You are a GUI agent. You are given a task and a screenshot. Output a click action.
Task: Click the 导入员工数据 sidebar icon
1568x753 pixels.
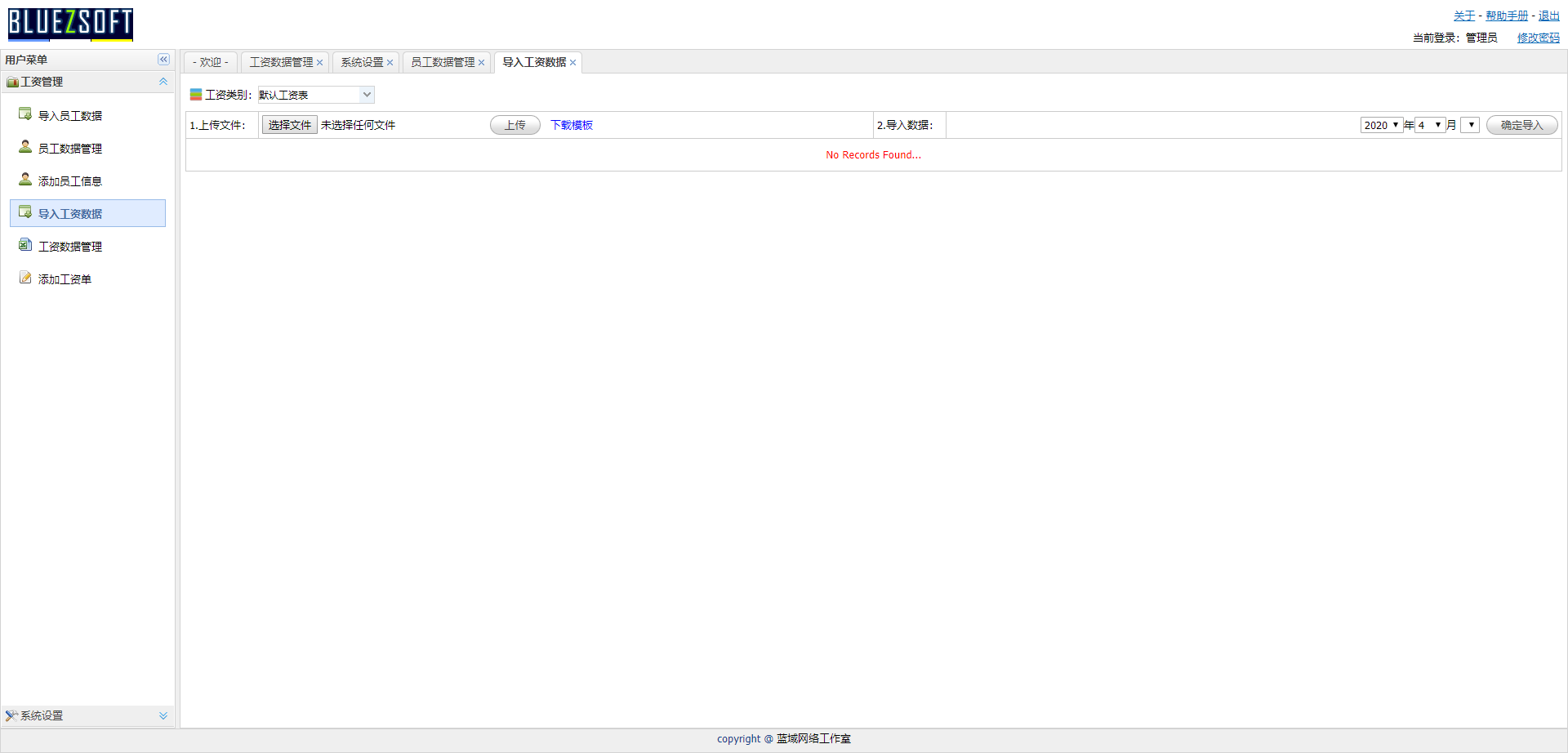click(25, 114)
